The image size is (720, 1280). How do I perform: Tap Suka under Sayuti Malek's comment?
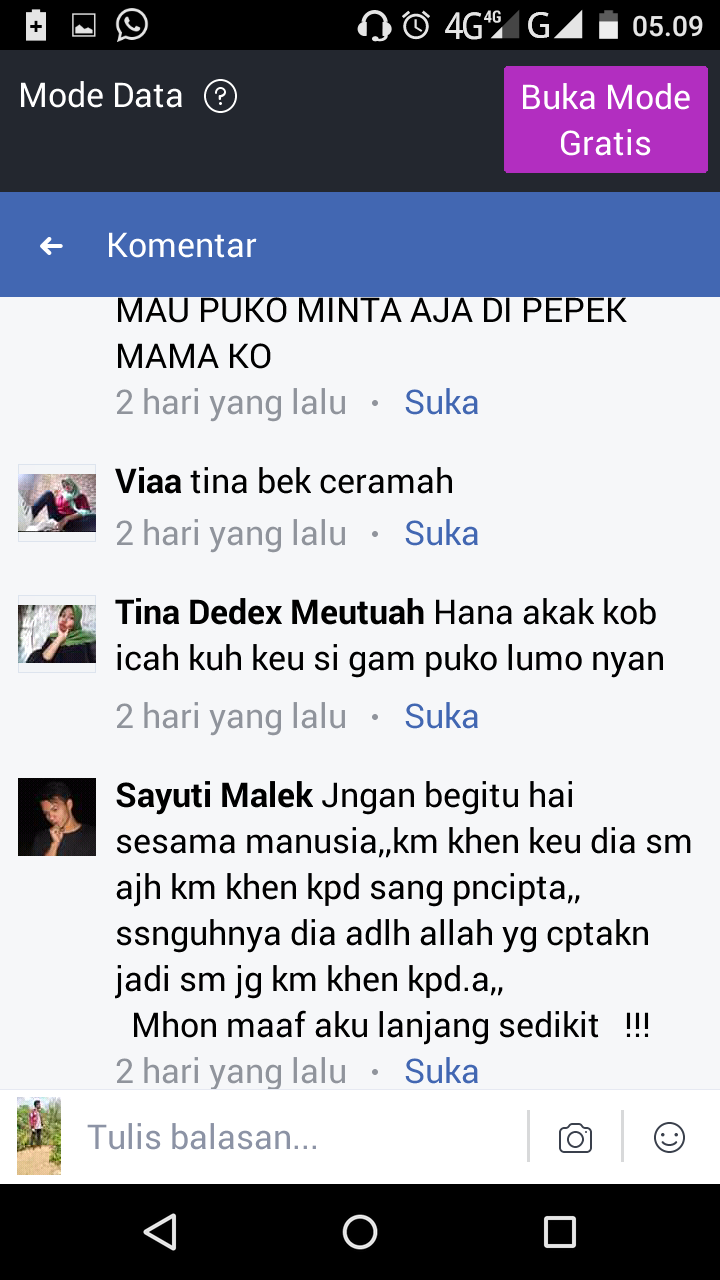441,1072
